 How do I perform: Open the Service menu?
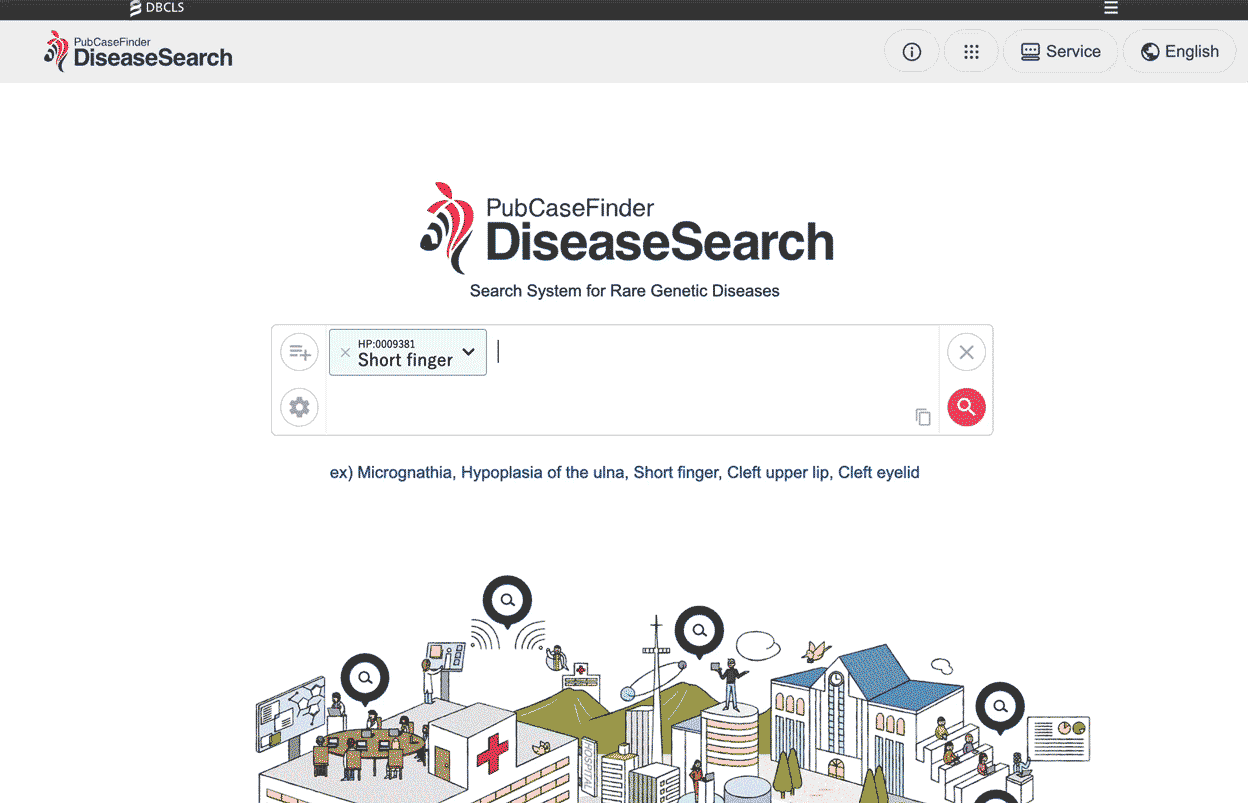click(1061, 52)
